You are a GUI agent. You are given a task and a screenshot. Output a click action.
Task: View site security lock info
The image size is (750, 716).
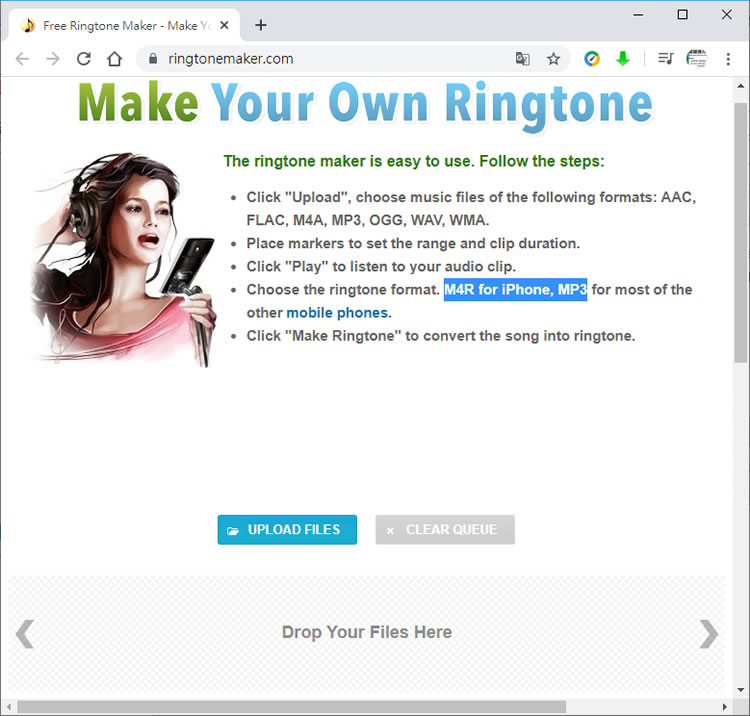tap(153, 59)
